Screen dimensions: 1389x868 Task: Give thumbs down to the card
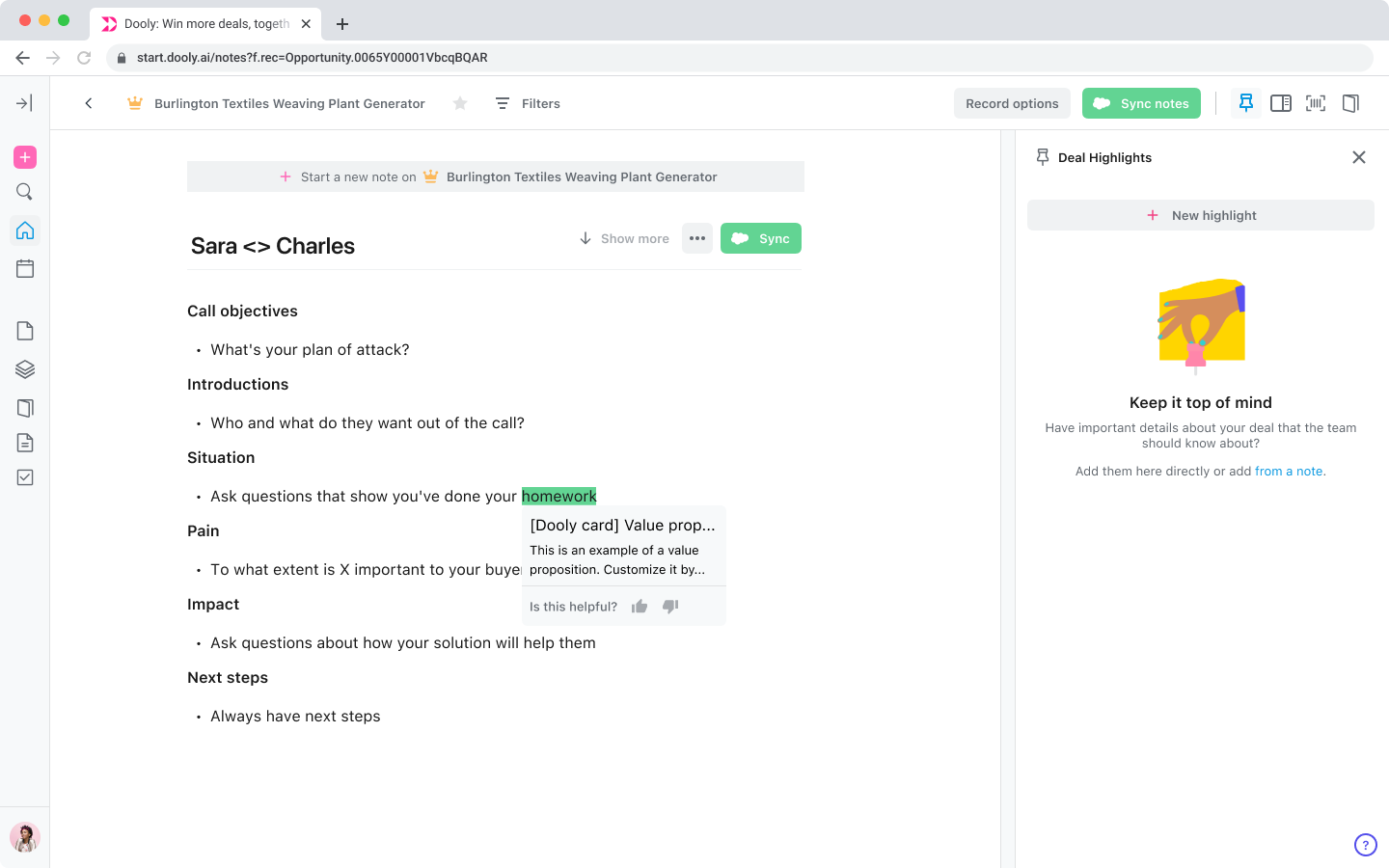(670, 607)
